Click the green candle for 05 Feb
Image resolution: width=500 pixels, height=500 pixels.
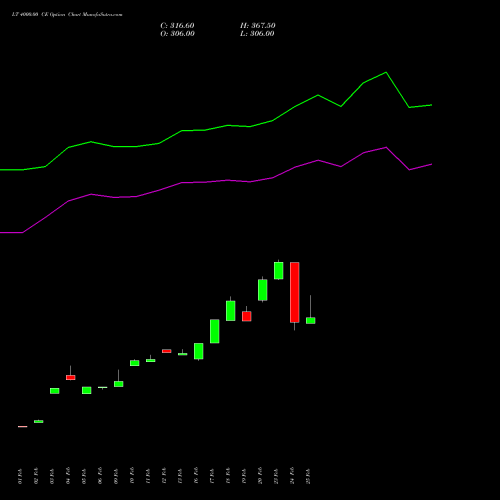(x=87, y=390)
